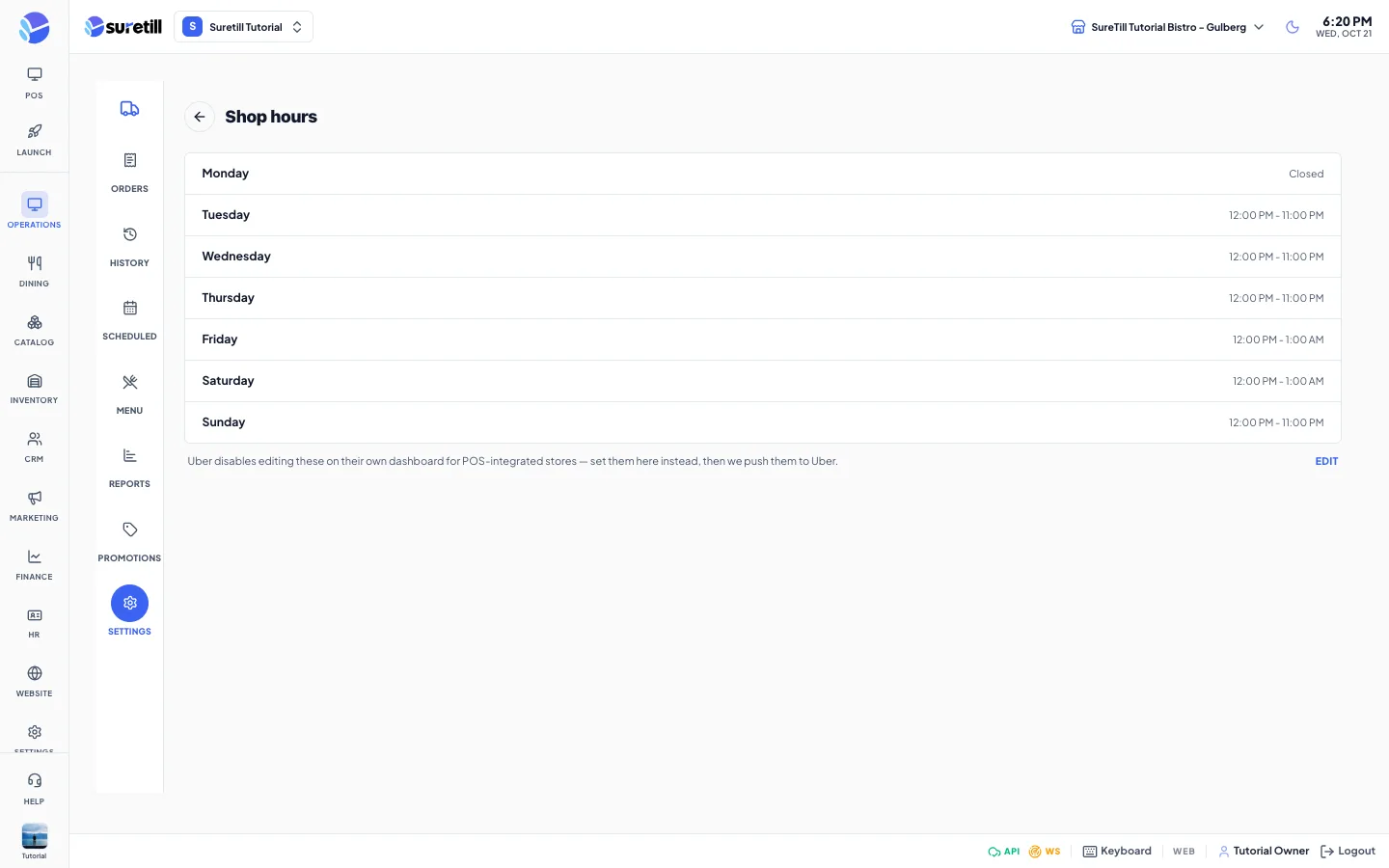Open the Catalog section
1389x868 pixels.
(x=34, y=330)
